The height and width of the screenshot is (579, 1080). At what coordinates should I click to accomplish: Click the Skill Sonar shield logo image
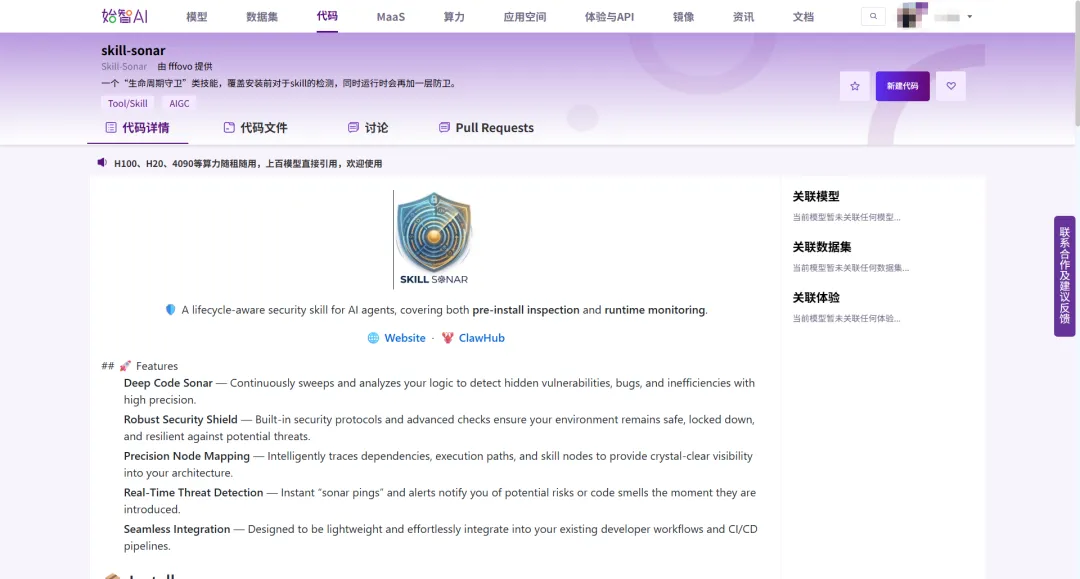click(434, 239)
